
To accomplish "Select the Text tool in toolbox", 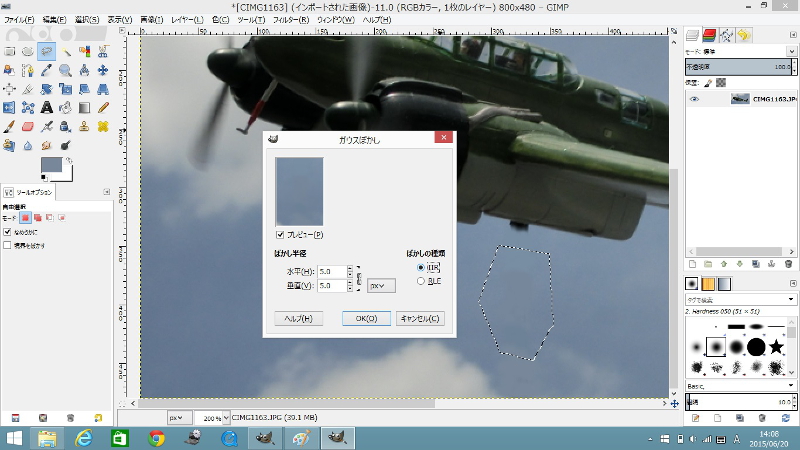I will (46, 108).
